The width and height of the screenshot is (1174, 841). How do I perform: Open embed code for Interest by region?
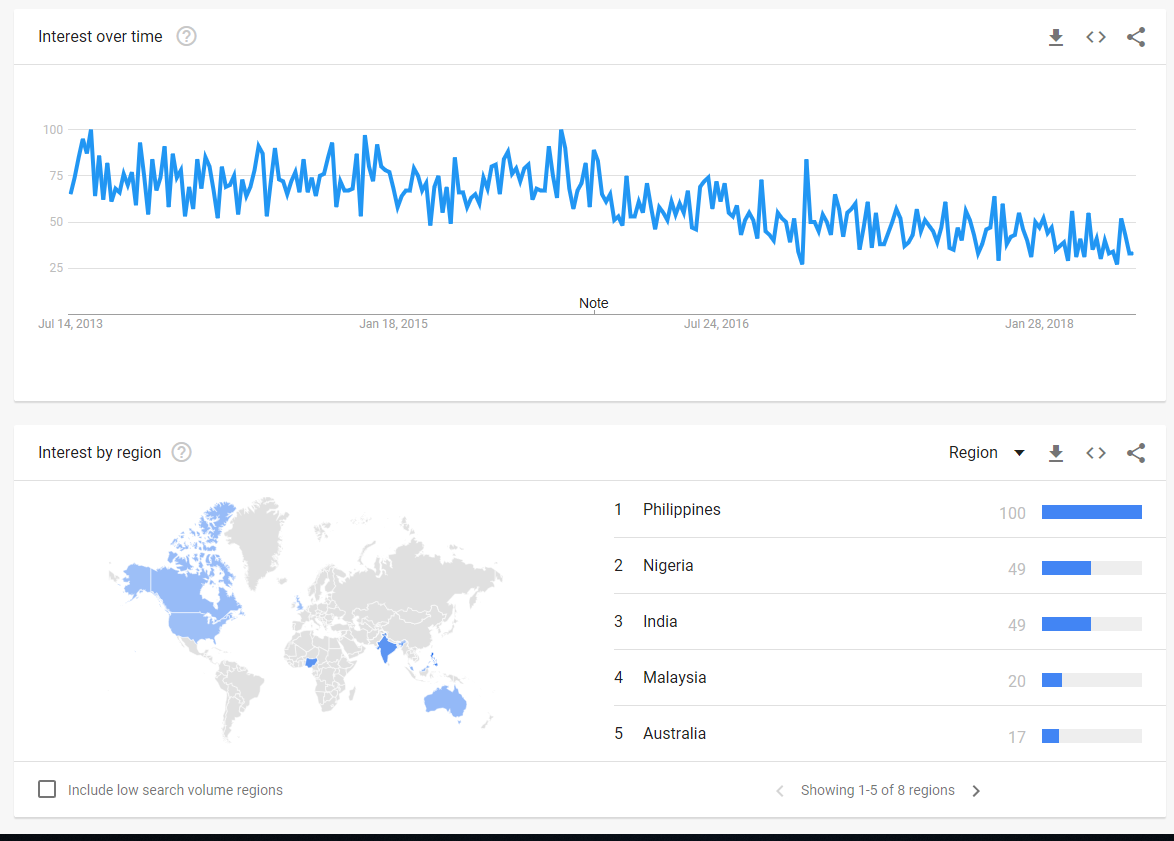coord(1096,453)
